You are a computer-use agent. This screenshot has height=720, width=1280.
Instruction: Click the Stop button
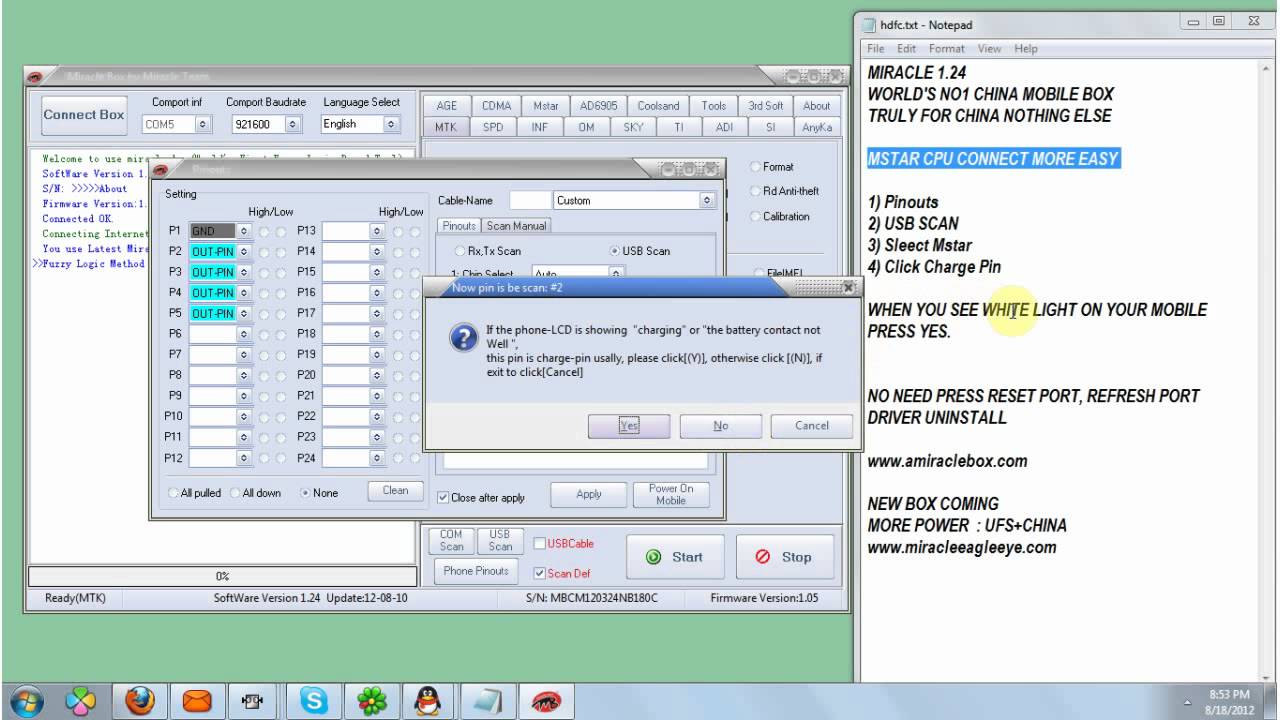(785, 557)
